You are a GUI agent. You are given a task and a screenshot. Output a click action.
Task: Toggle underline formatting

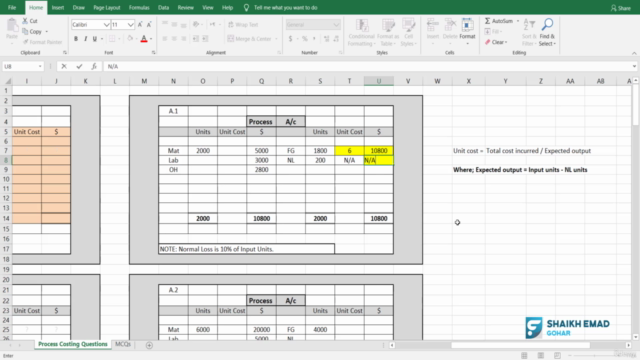pyautogui.click(x=95, y=39)
